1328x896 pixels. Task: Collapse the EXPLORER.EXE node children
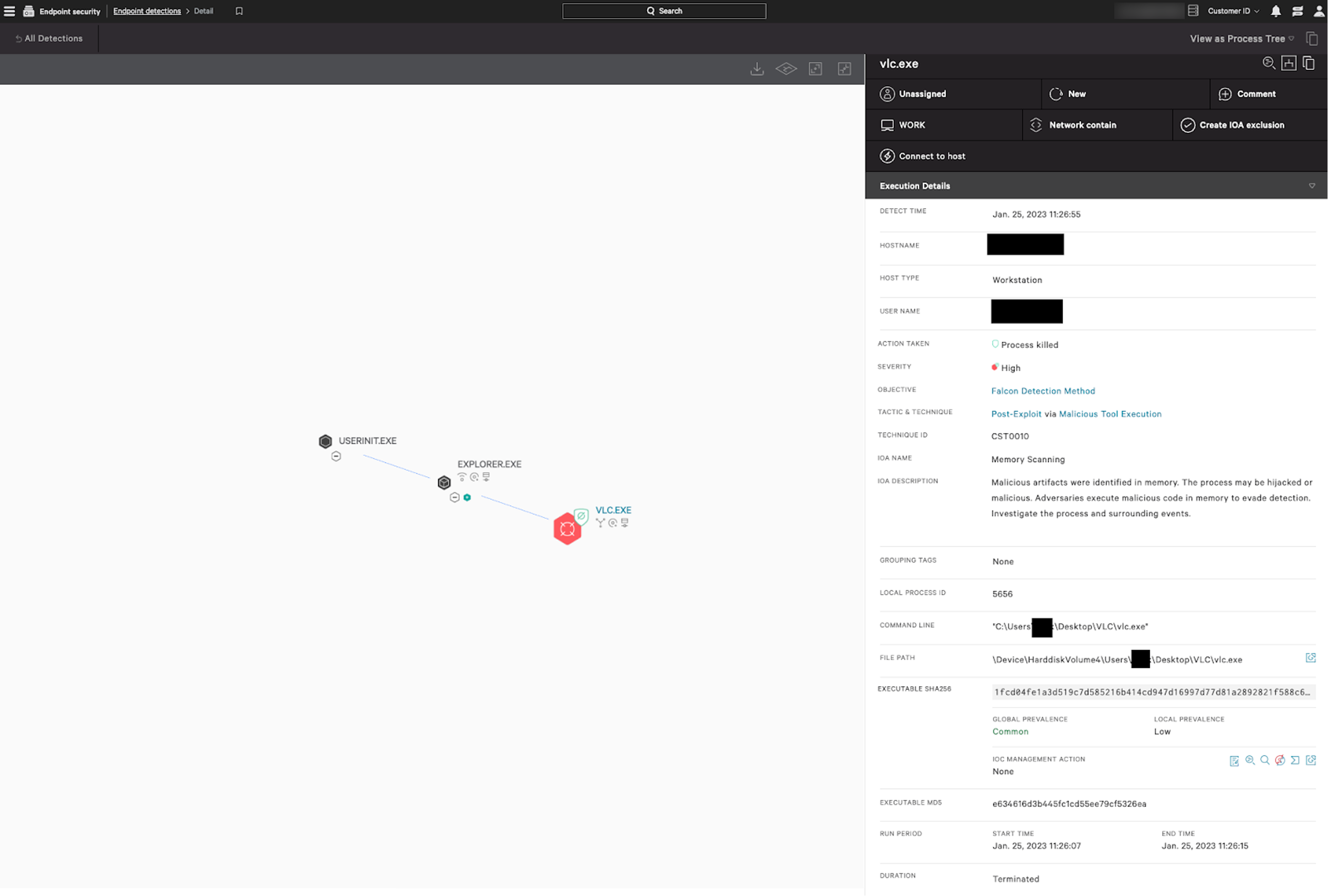454,498
